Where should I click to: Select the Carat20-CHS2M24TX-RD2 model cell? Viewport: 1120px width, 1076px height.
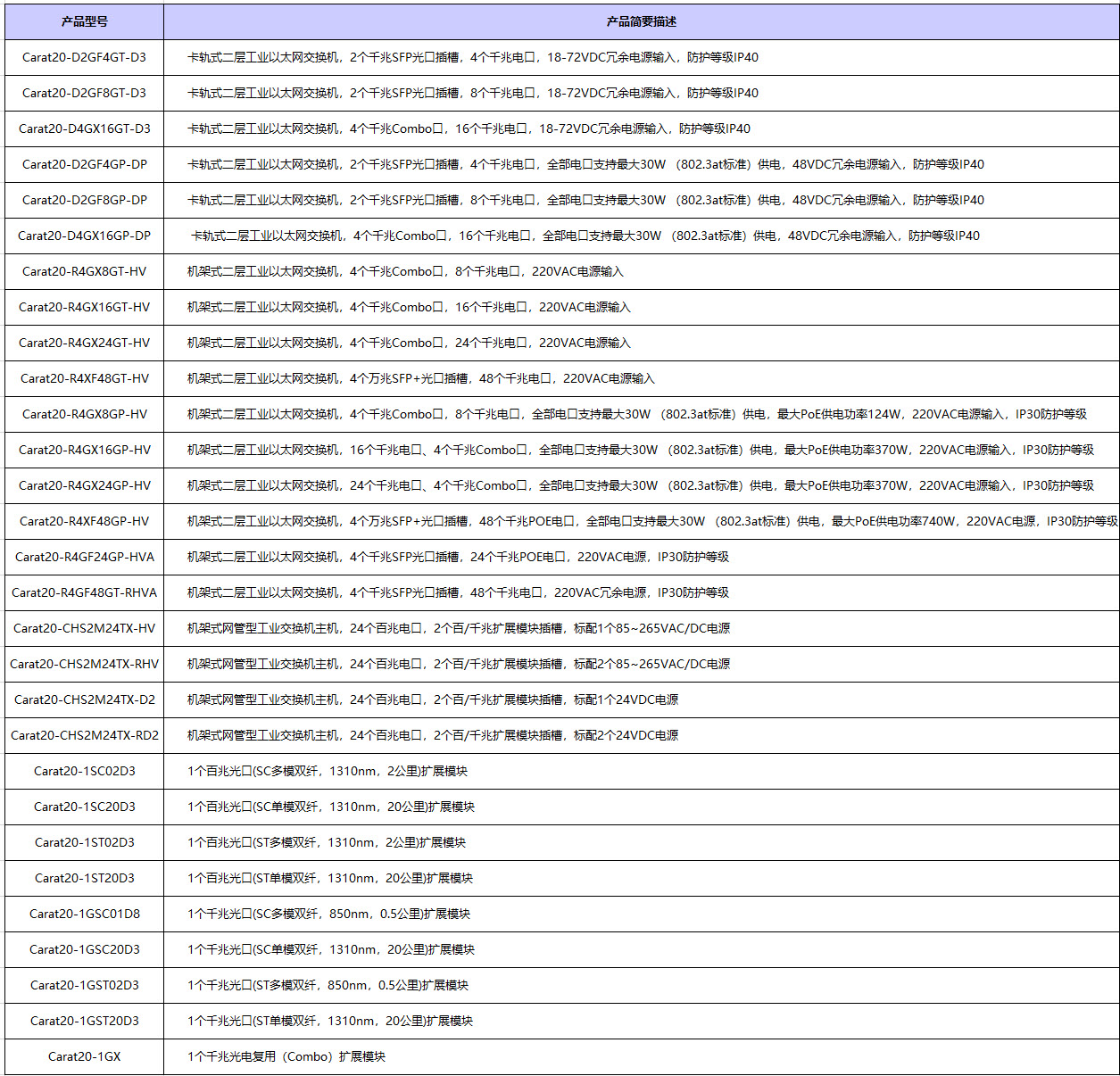tap(85, 735)
